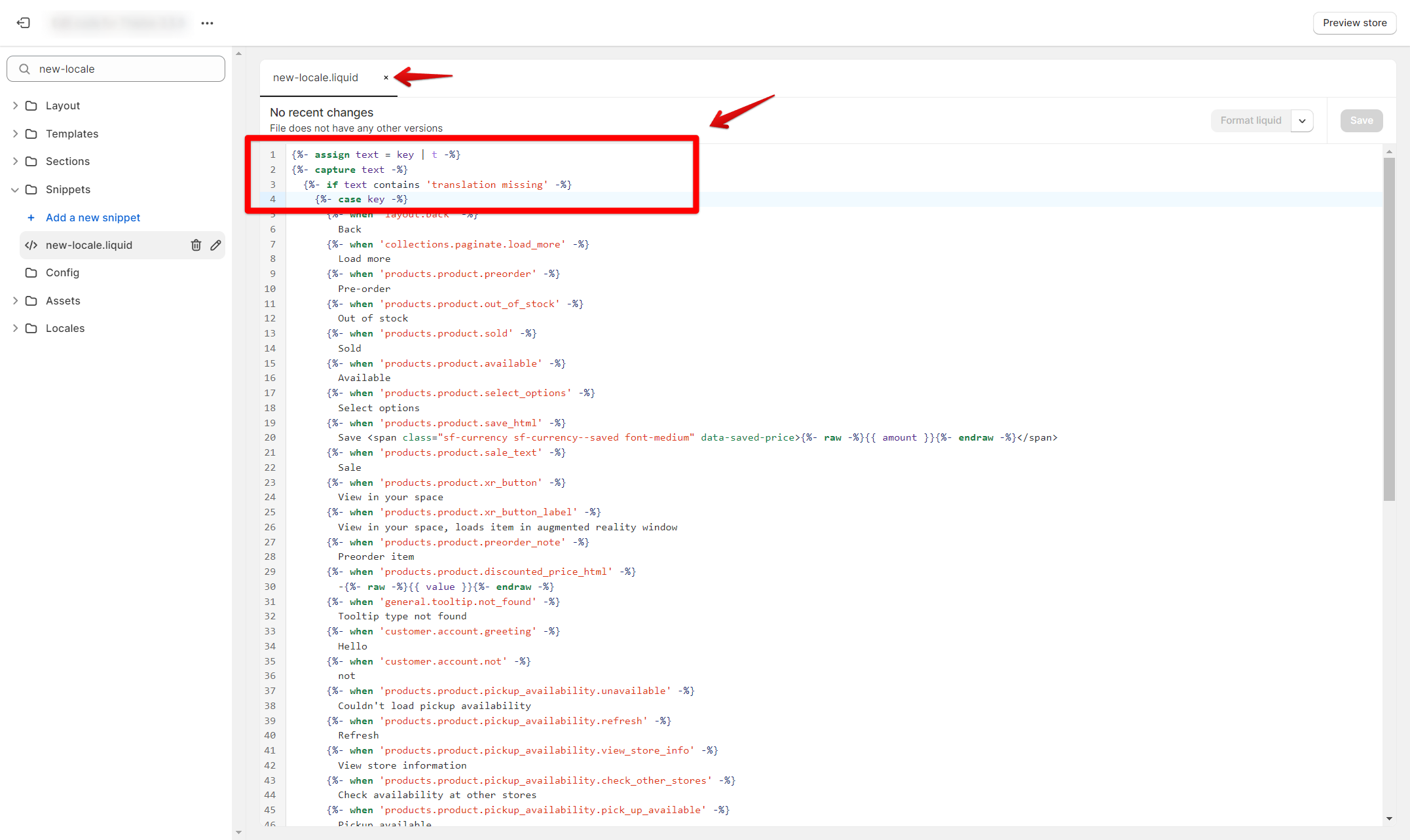This screenshot has width=1410, height=840.
Task: Select new-locale.liquid file in sidebar
Action: click(89, 245)
